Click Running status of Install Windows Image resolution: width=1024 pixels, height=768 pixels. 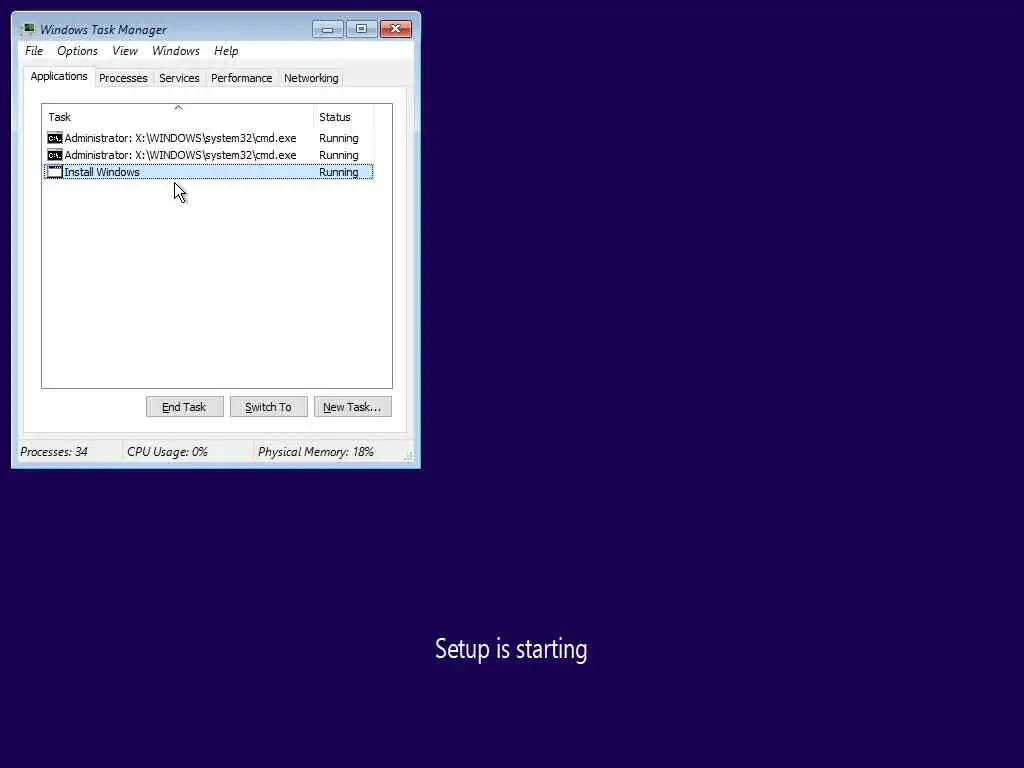pyautogui.click(x=338, y=172)
